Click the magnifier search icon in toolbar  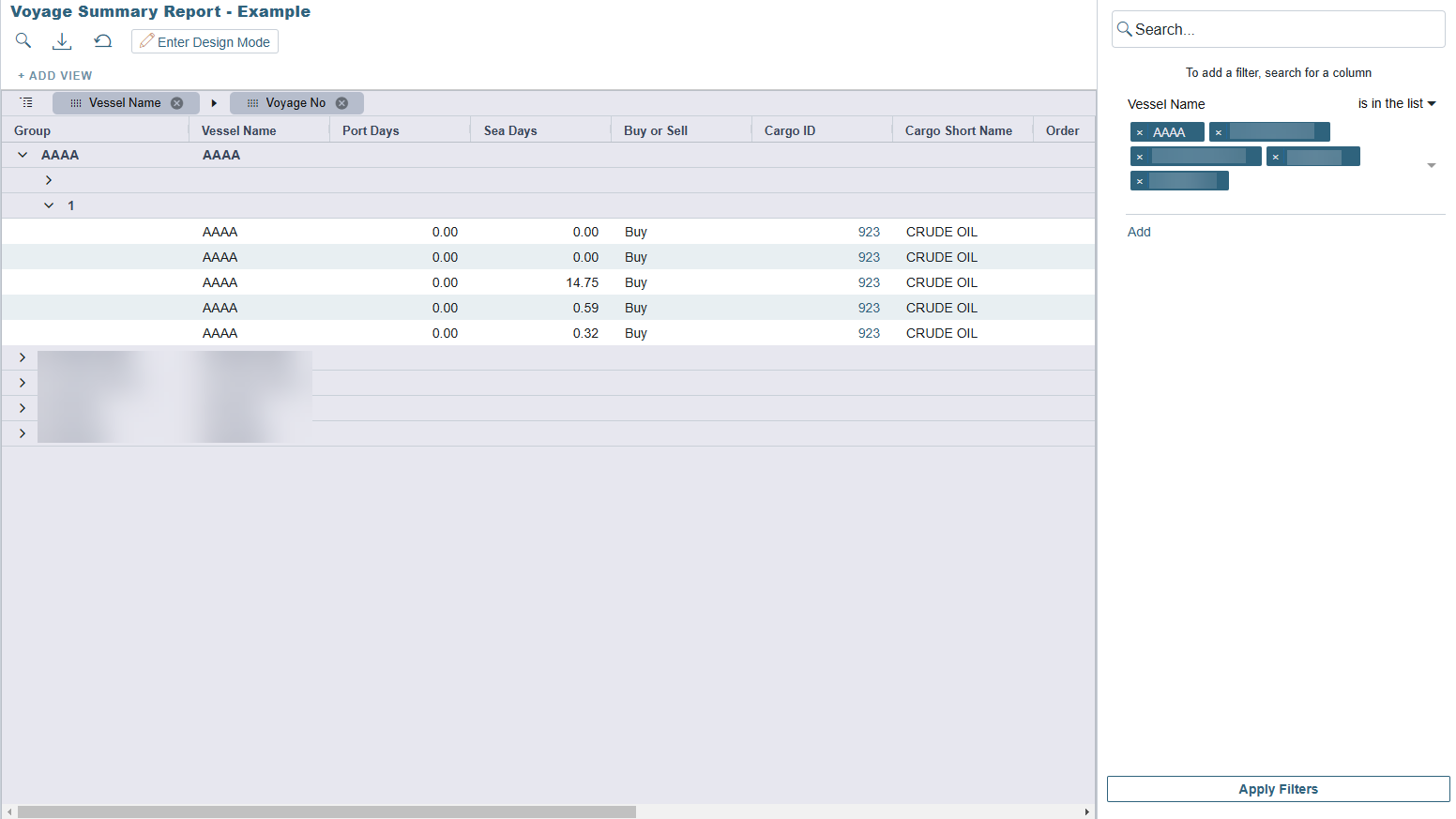23,40
